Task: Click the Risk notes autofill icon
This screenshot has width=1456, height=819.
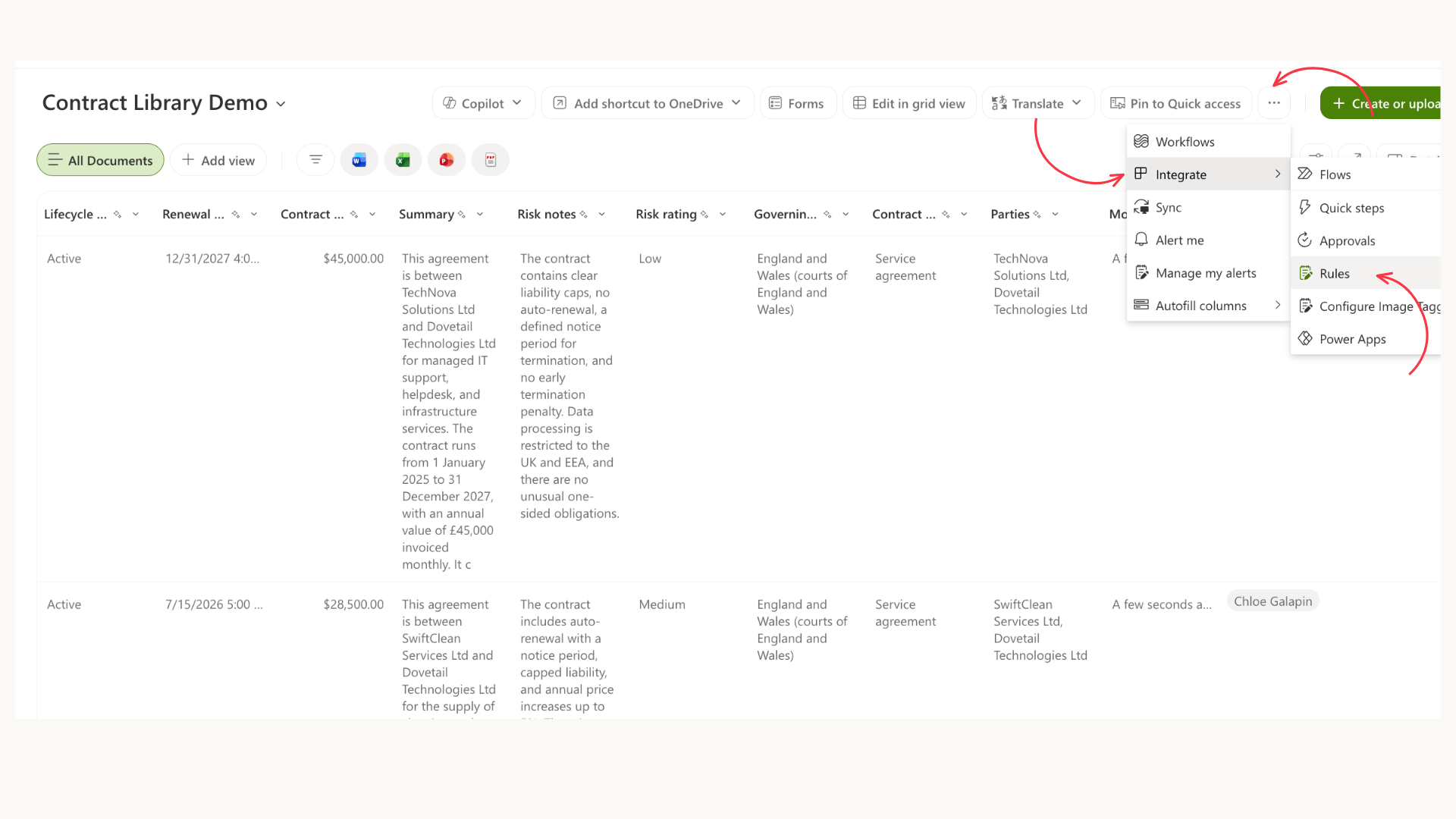Action: [584, 215]
